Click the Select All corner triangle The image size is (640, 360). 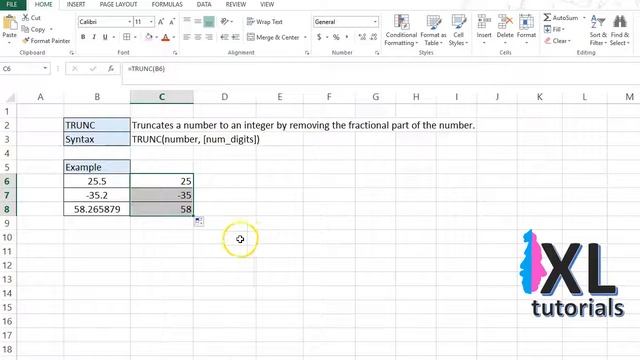click(x=10, y=98)
